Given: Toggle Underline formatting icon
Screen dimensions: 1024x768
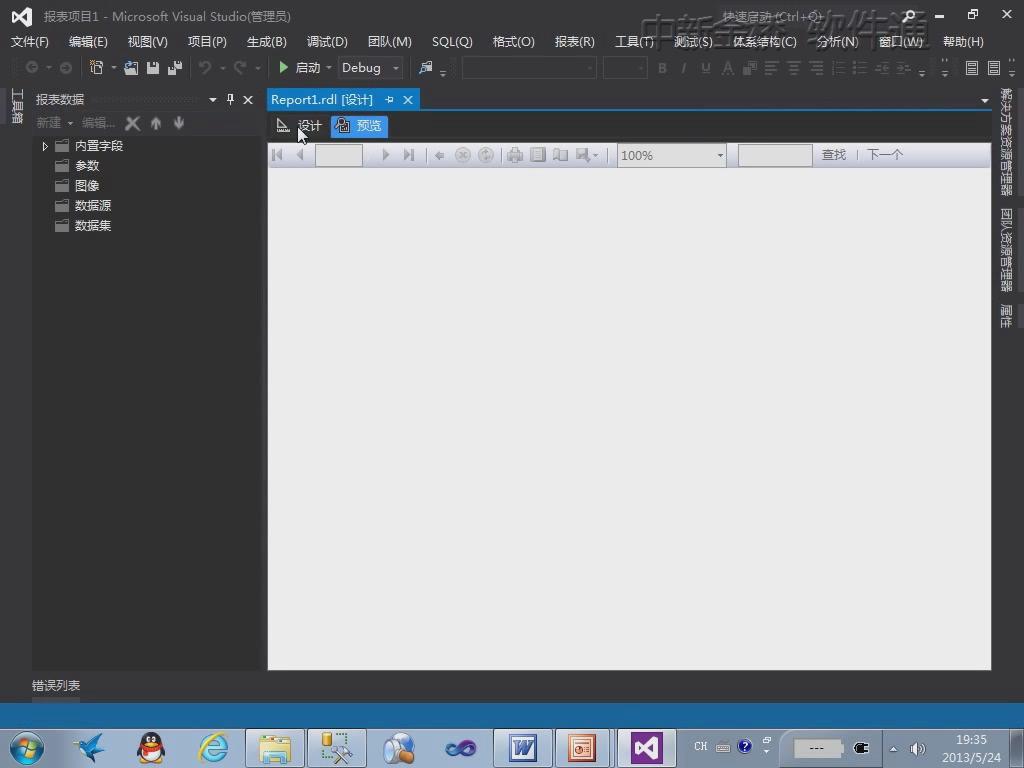Looking at the screenshot, I should pyautogui.click(x=705, y=68).
